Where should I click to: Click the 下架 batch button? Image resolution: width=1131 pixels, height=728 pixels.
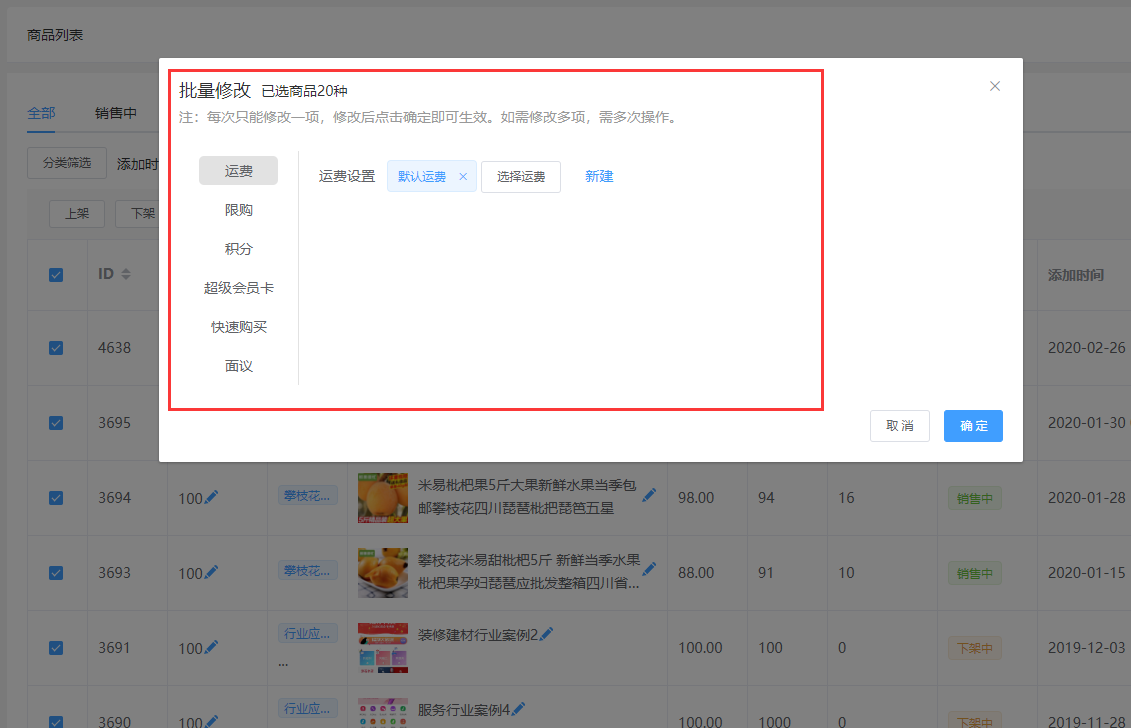(138, 214)
